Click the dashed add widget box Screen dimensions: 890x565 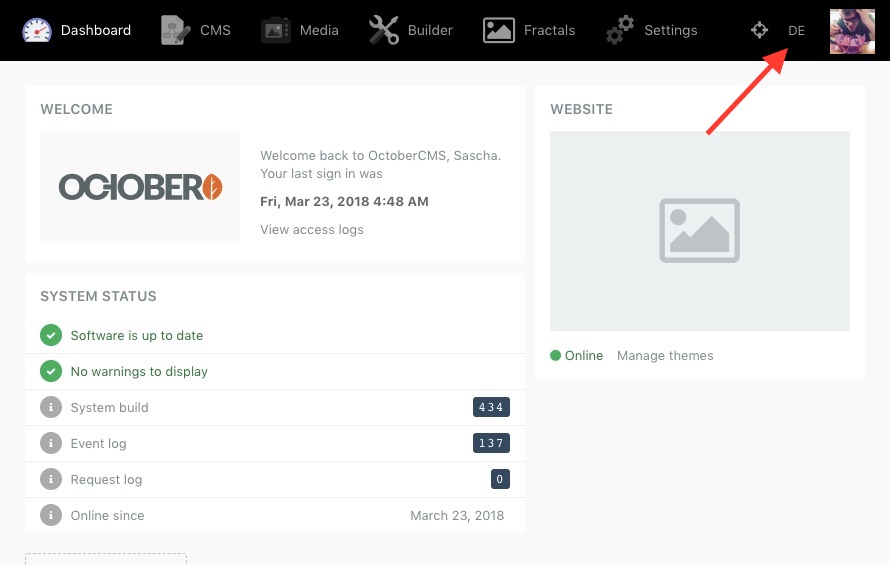[x=106, y=559]
